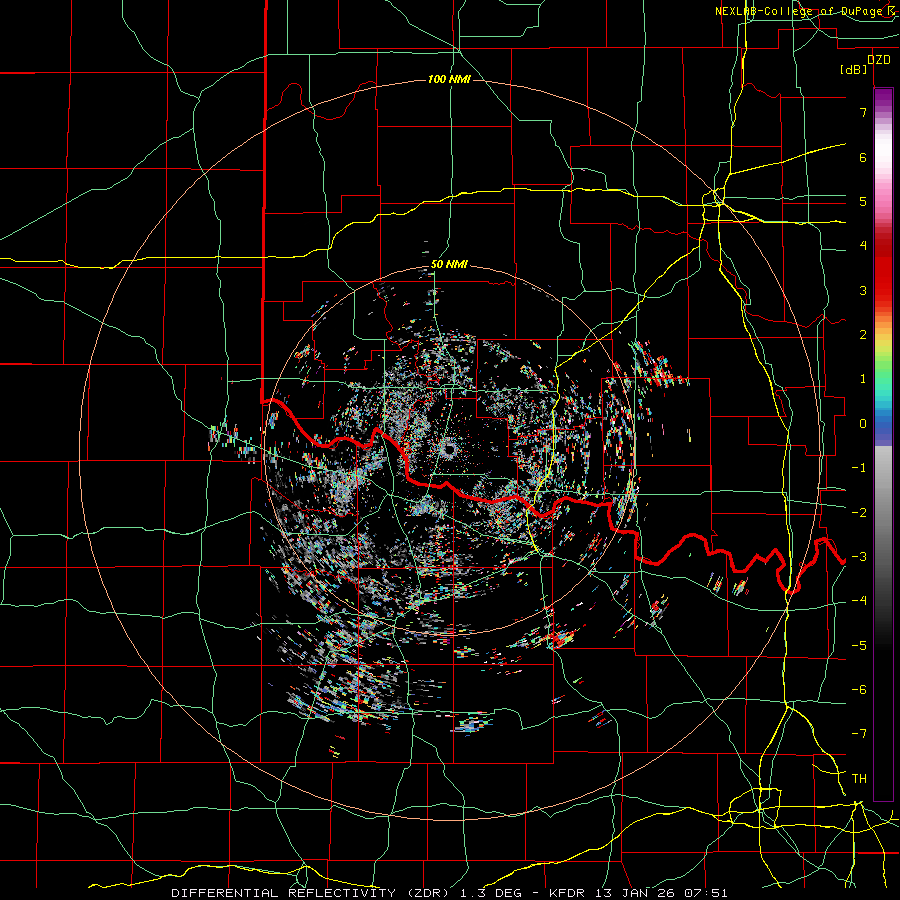Viewport: 900px width, 900px height.
Task: Select the -7 dB scale label
Action: pyautogui.click(x=859, y=734)
